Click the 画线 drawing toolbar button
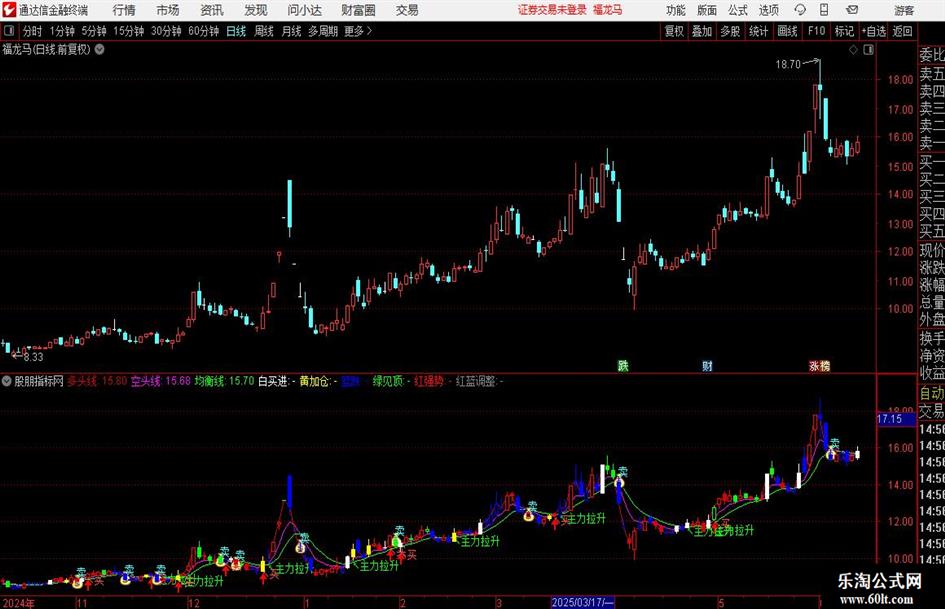 (787, 31)
